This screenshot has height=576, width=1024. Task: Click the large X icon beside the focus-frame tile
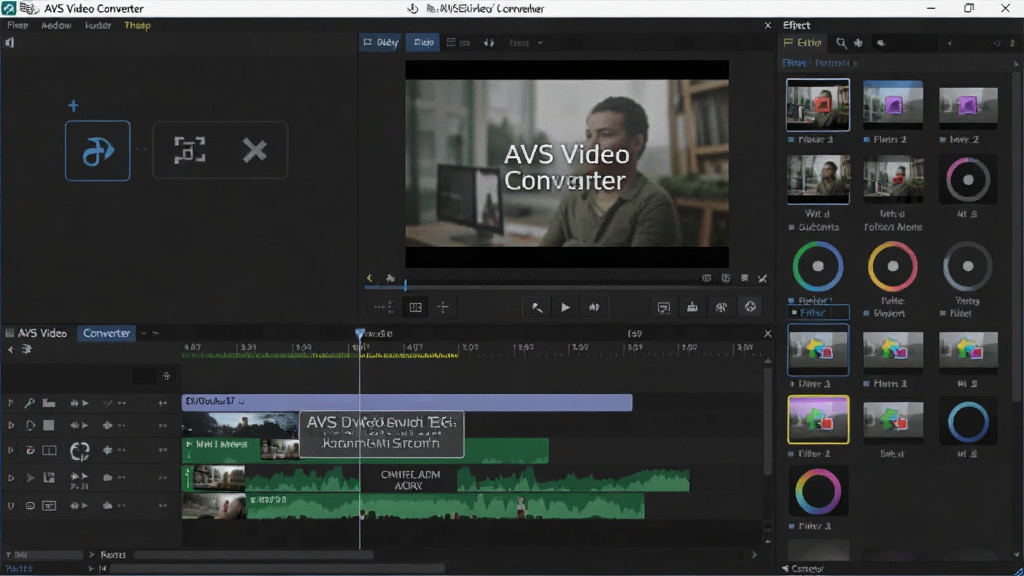(x=255, y=150)
